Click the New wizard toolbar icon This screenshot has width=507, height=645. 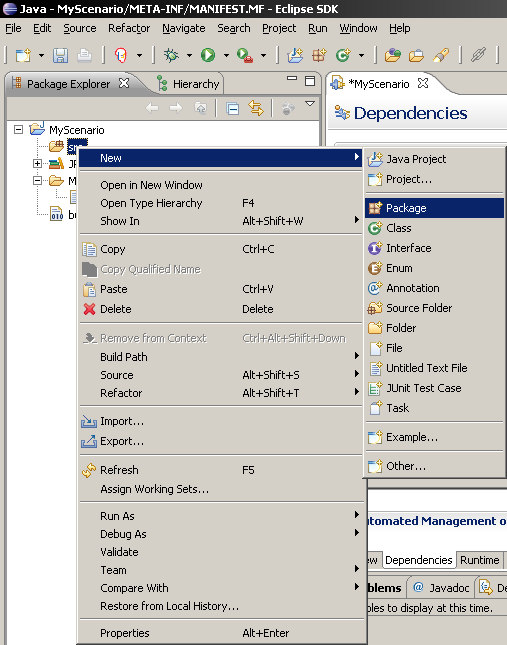(x=23, y=55)
